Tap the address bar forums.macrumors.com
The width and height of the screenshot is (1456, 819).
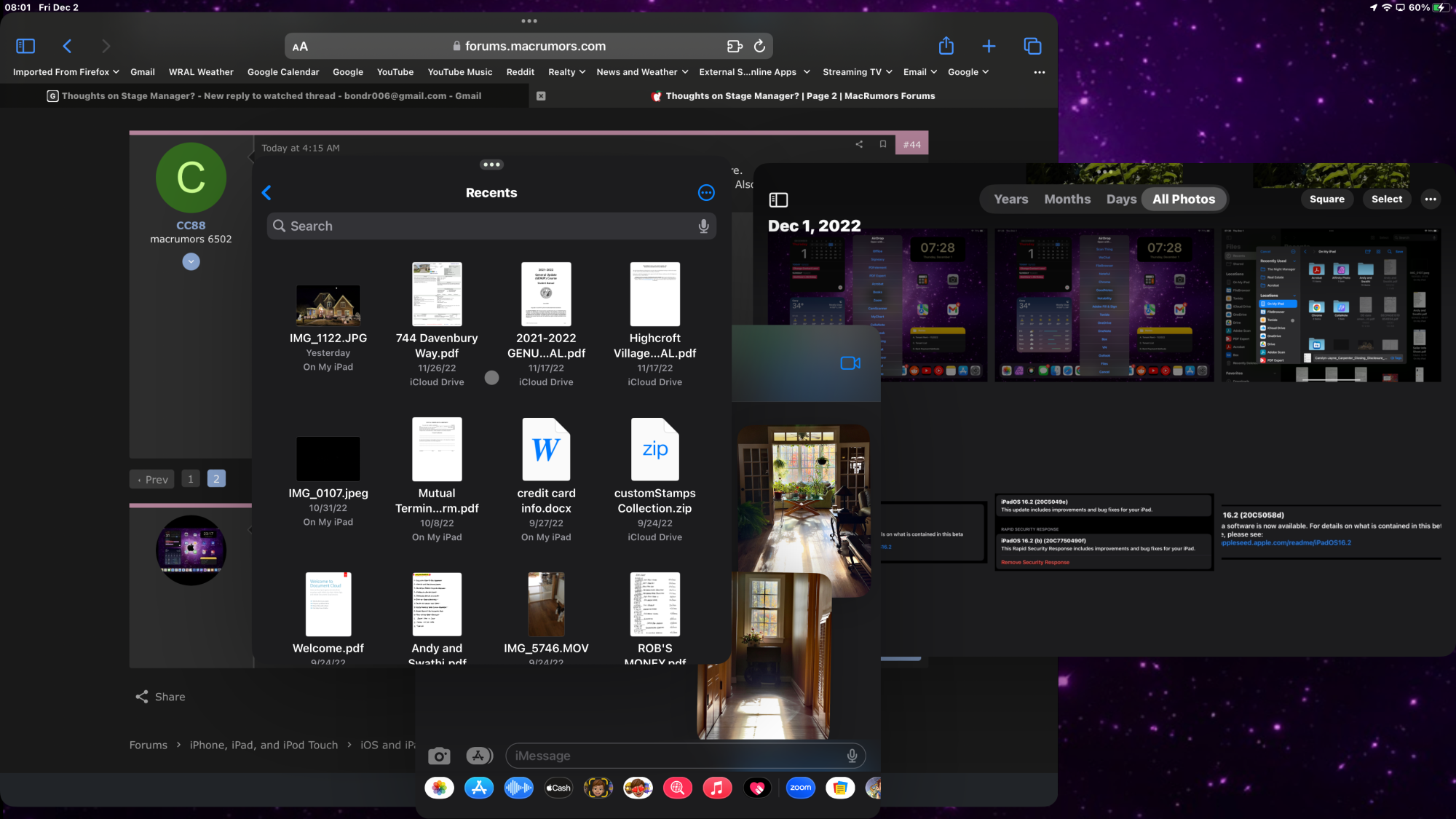529,46
